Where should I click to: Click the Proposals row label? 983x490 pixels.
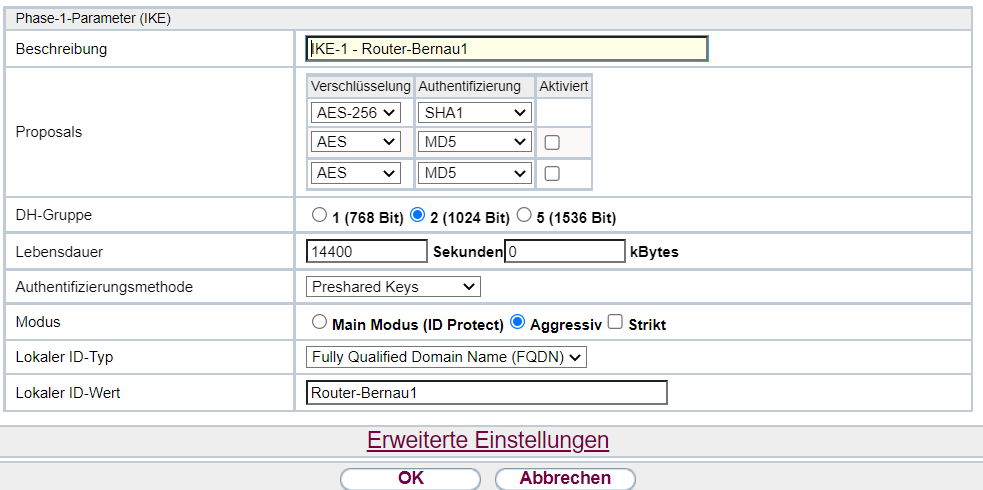click(x=49, y=132)
